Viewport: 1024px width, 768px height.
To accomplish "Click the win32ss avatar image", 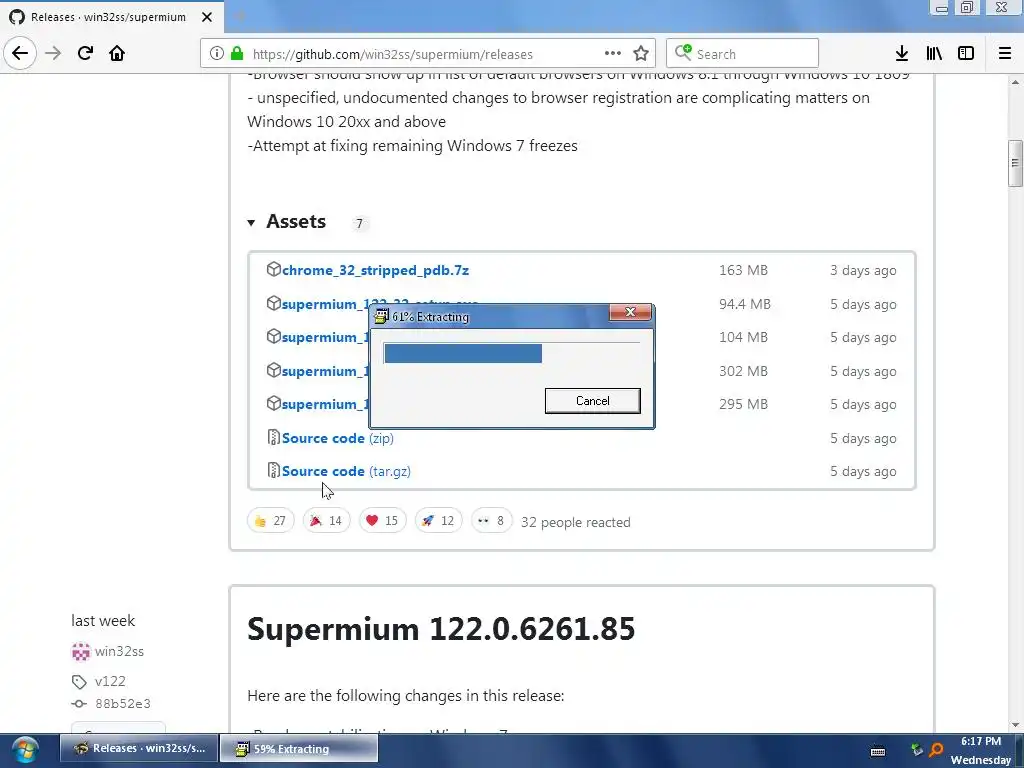I will pyautogui.click(x=80, y=652).
